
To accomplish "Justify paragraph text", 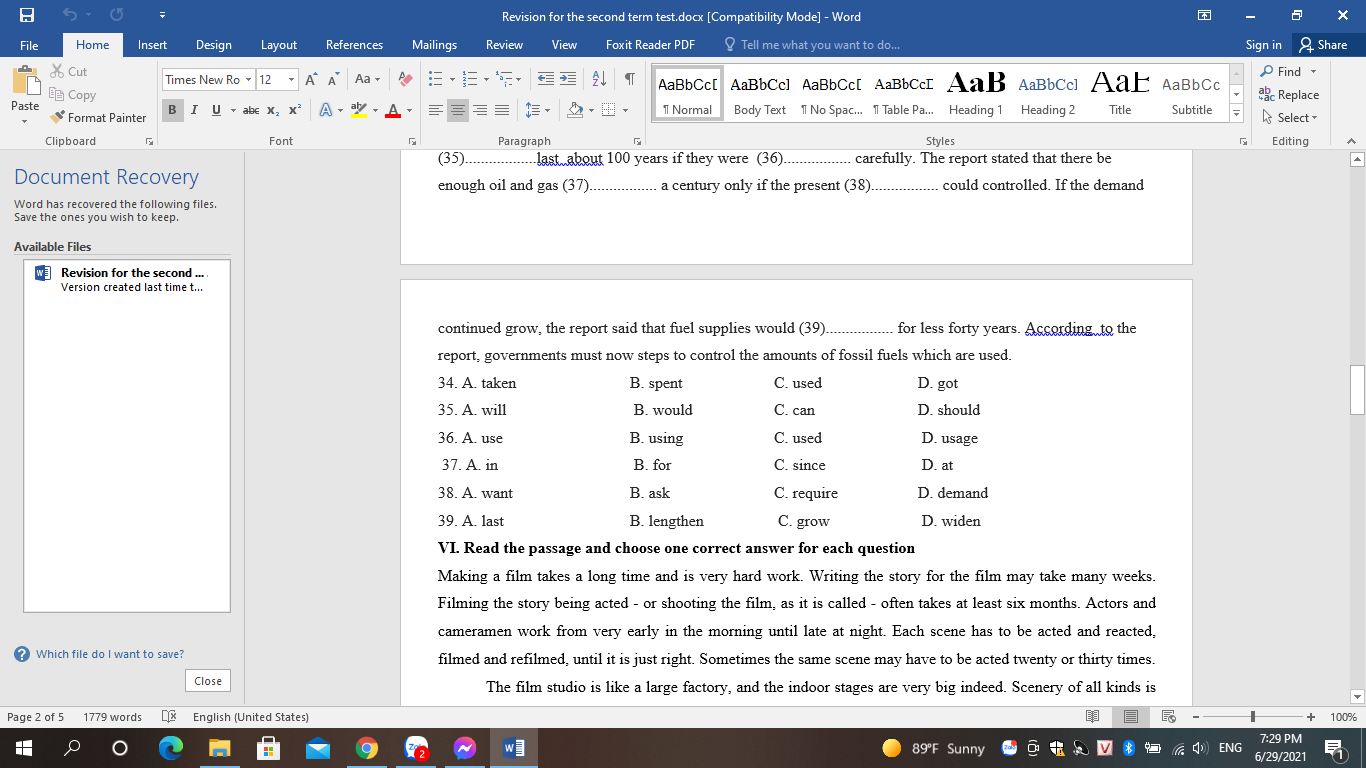I will click(502, 110).
